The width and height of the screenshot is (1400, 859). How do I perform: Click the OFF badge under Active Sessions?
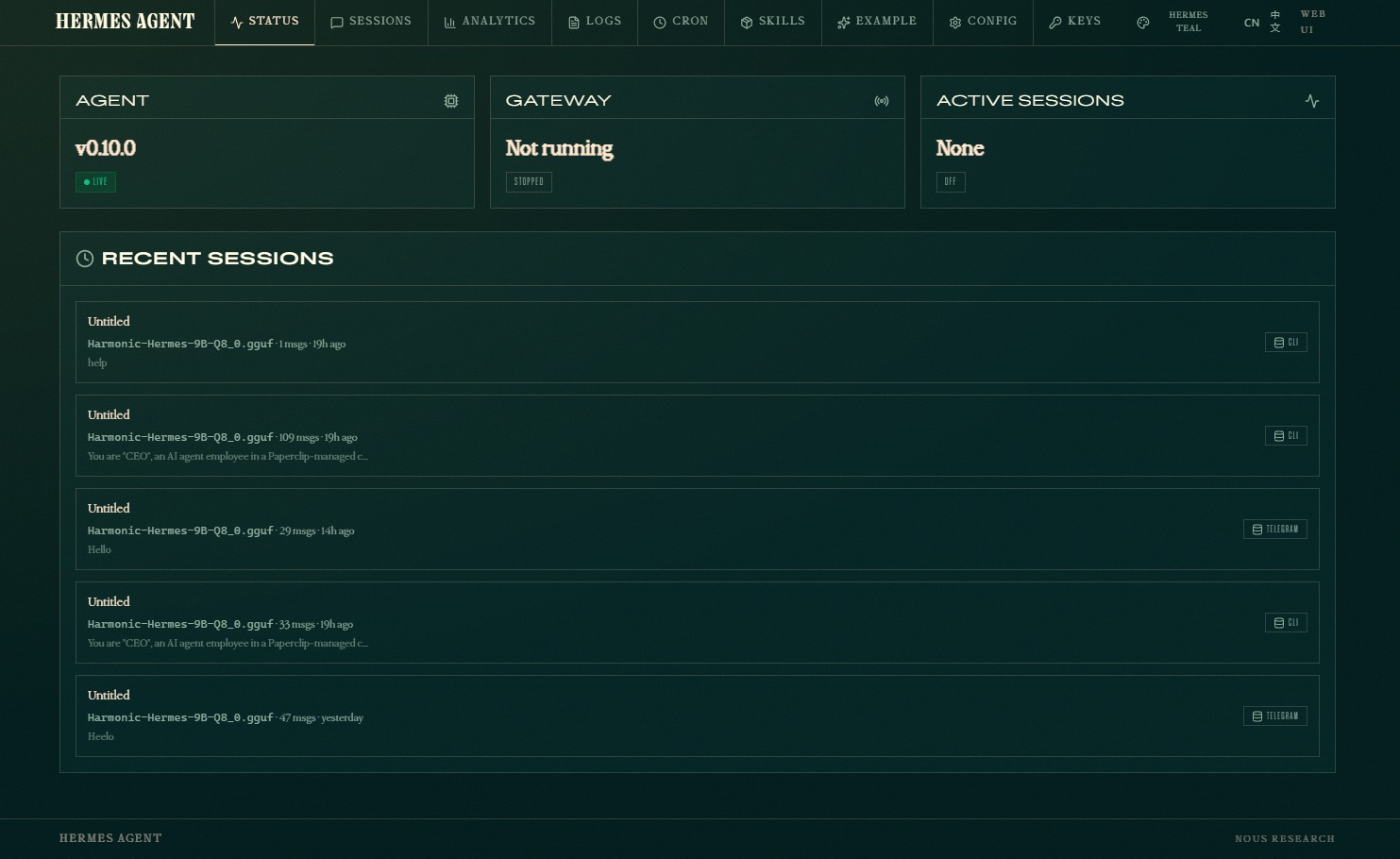point(951,181)
